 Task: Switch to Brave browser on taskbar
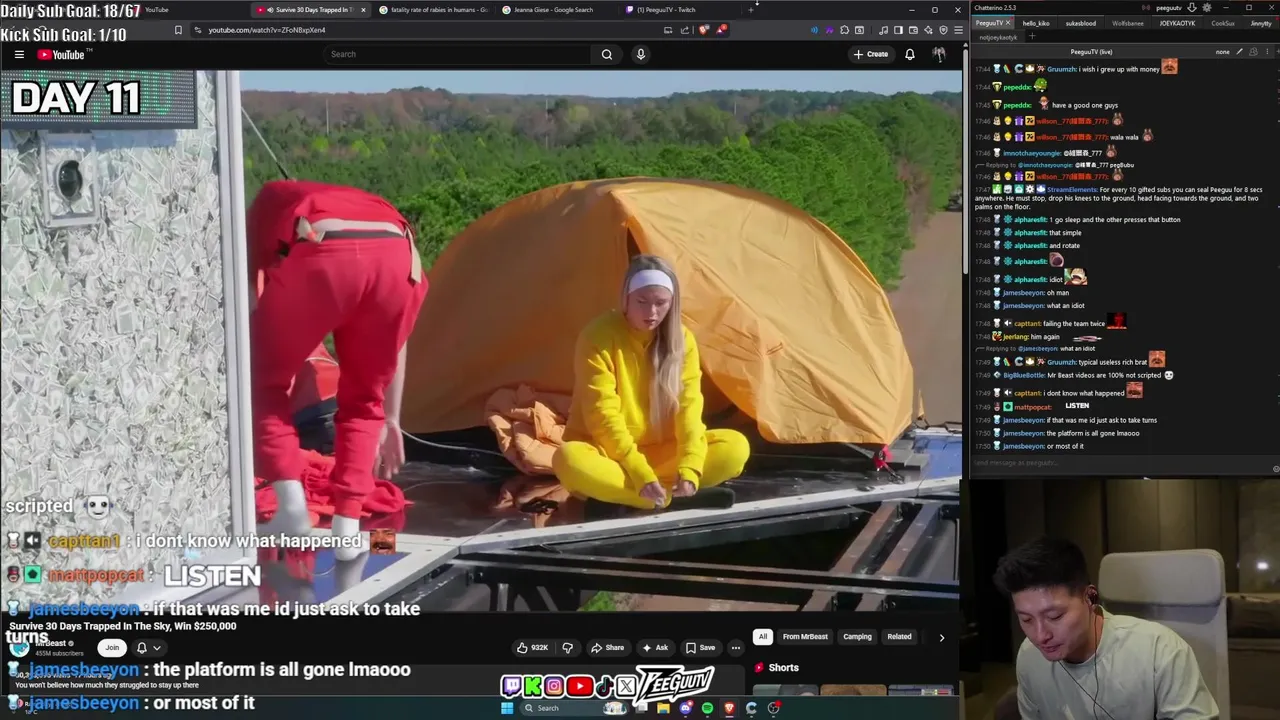click(x=729, y=708)
